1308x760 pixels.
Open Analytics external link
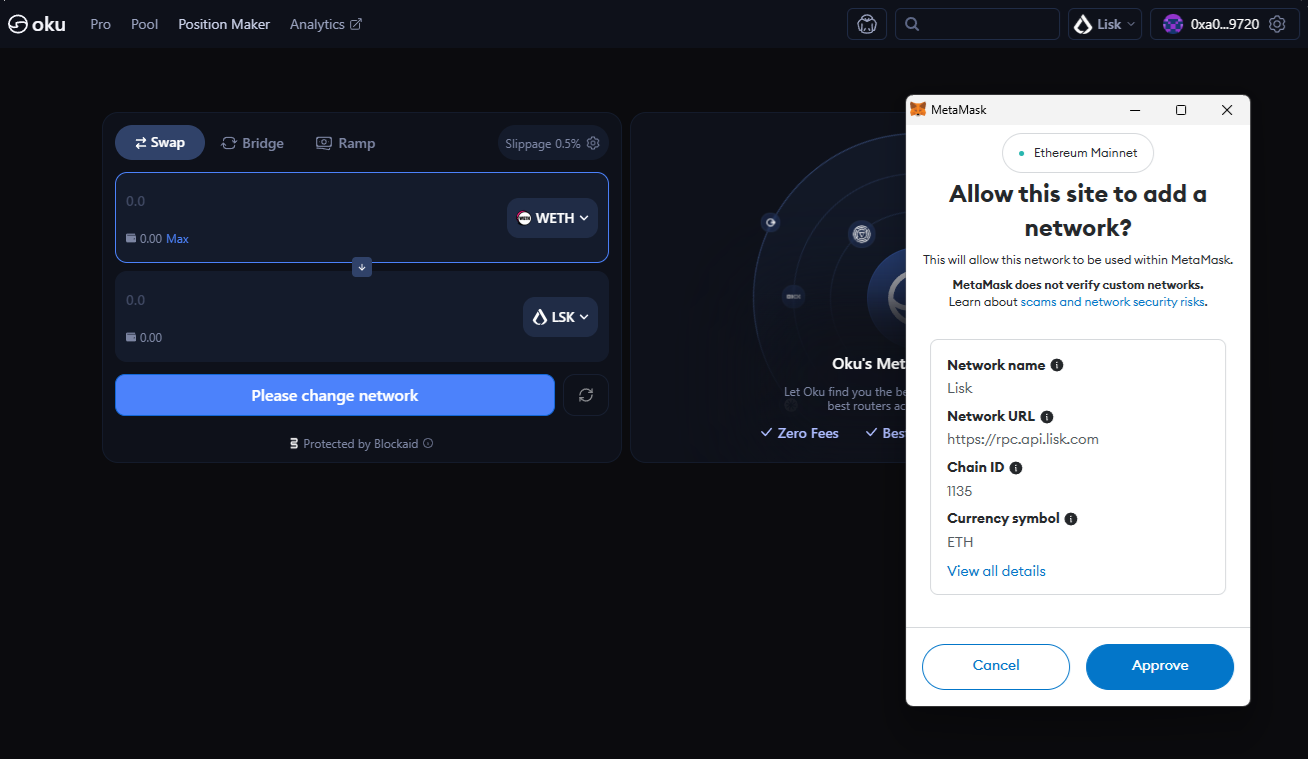tap(326, 24)
